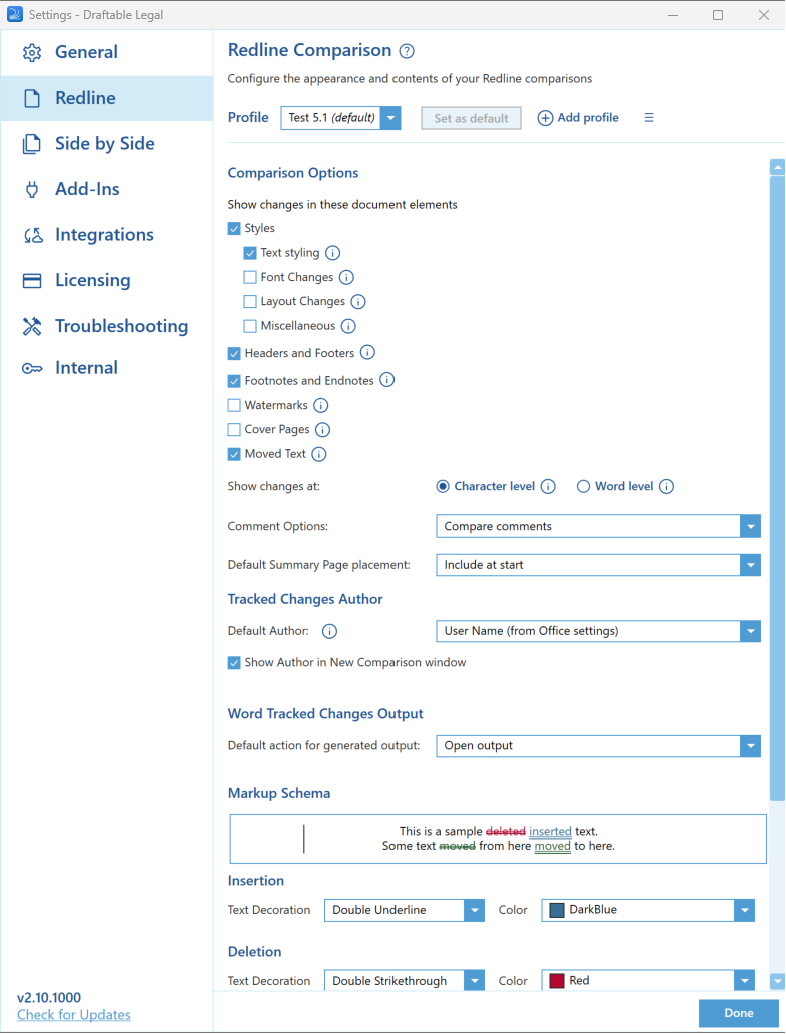Open Deletion Color dropdown Red
The width and height of the screenshot is (786, 1034).
point(648,981)
